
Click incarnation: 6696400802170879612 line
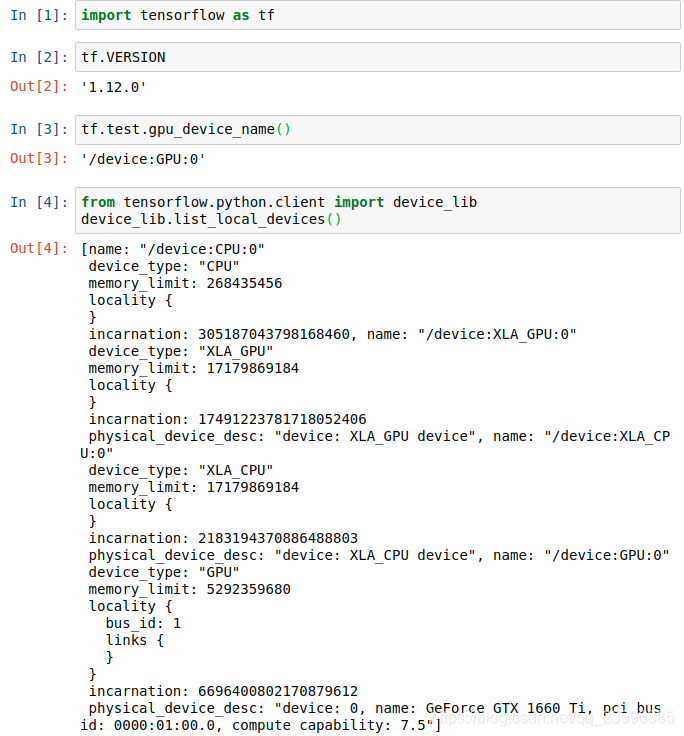223,691
